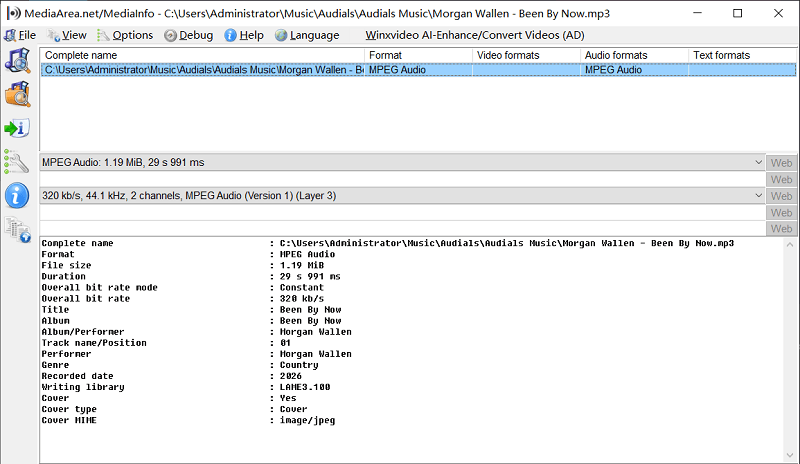Open the File menu
800x464 pixels.
coord(20,35)
